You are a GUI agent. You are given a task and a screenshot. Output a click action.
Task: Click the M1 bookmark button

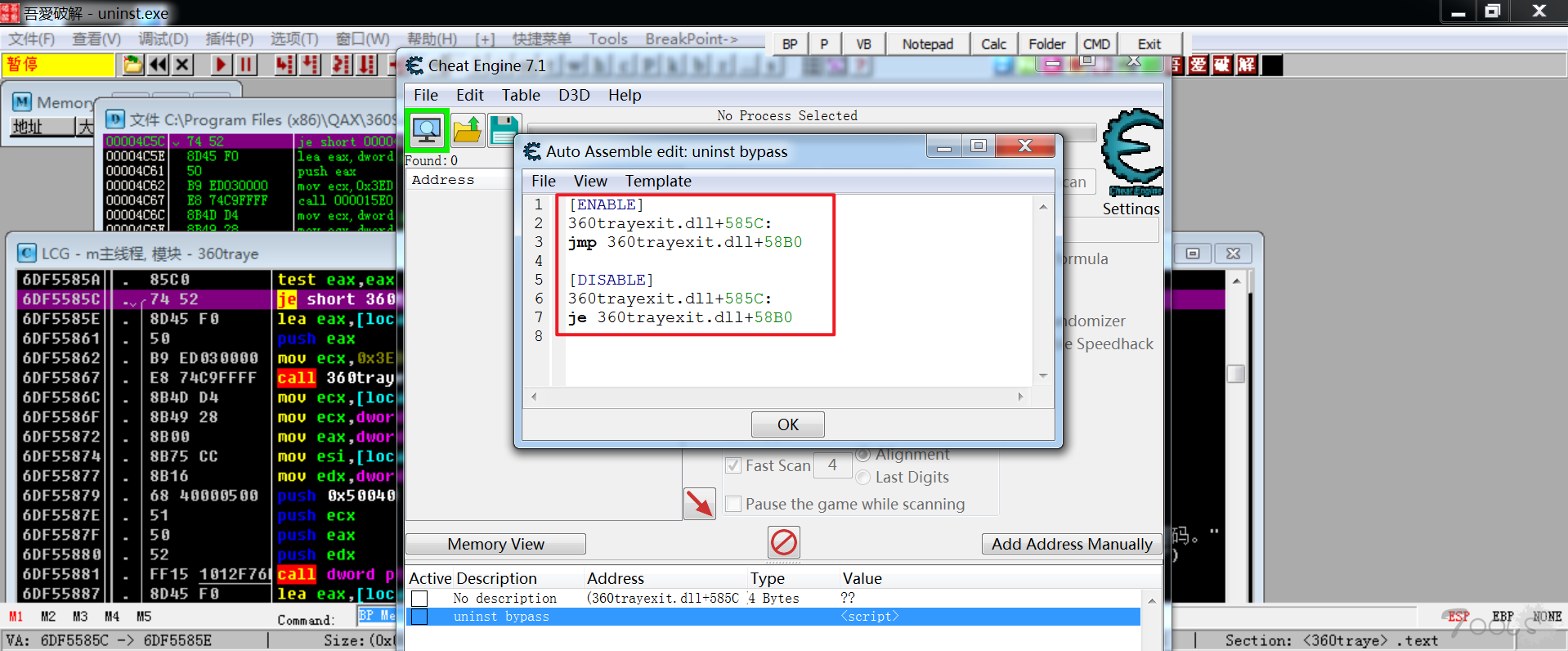click(x=16, y=617)
